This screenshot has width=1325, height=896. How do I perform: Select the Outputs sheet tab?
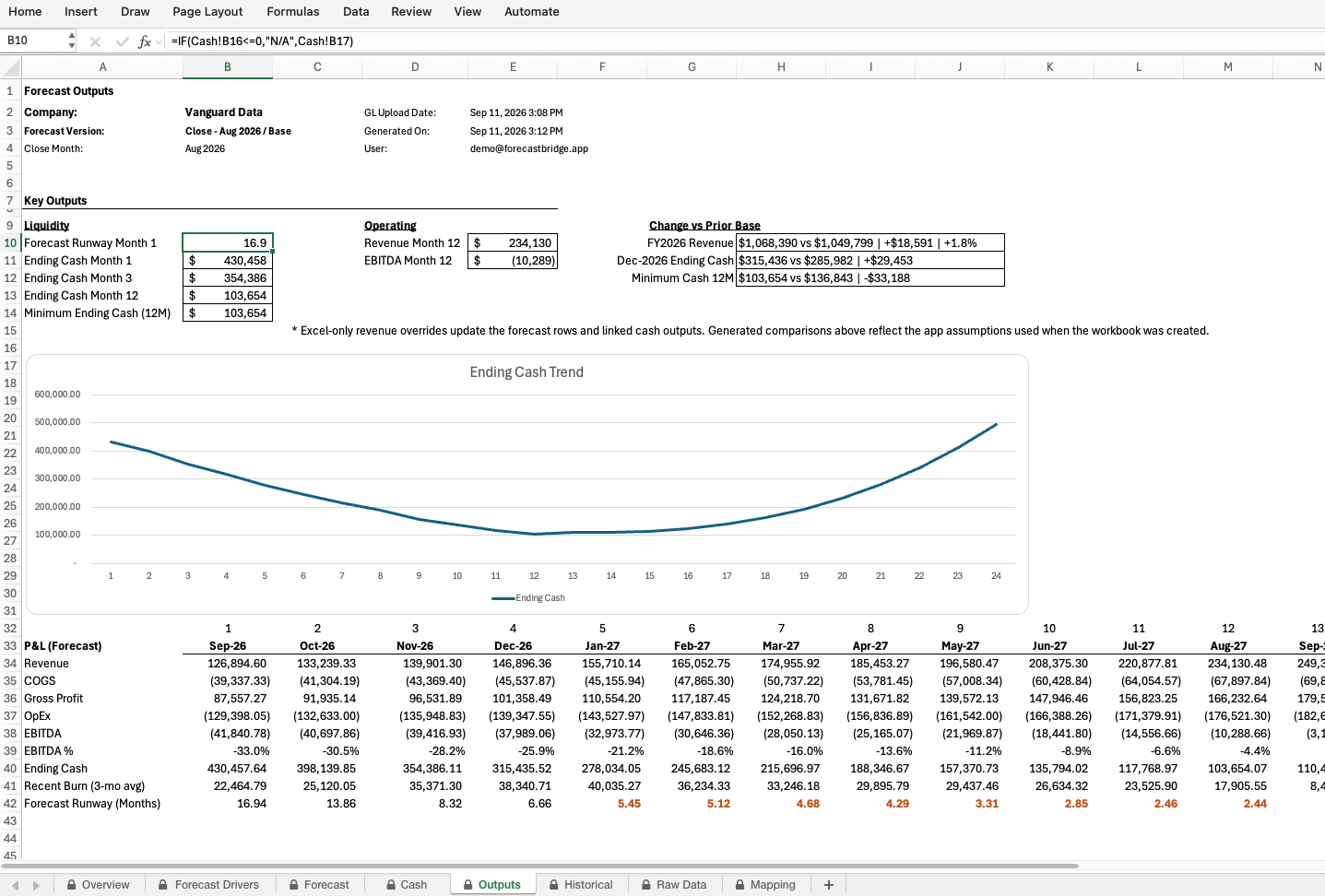(x=492, y=885)
